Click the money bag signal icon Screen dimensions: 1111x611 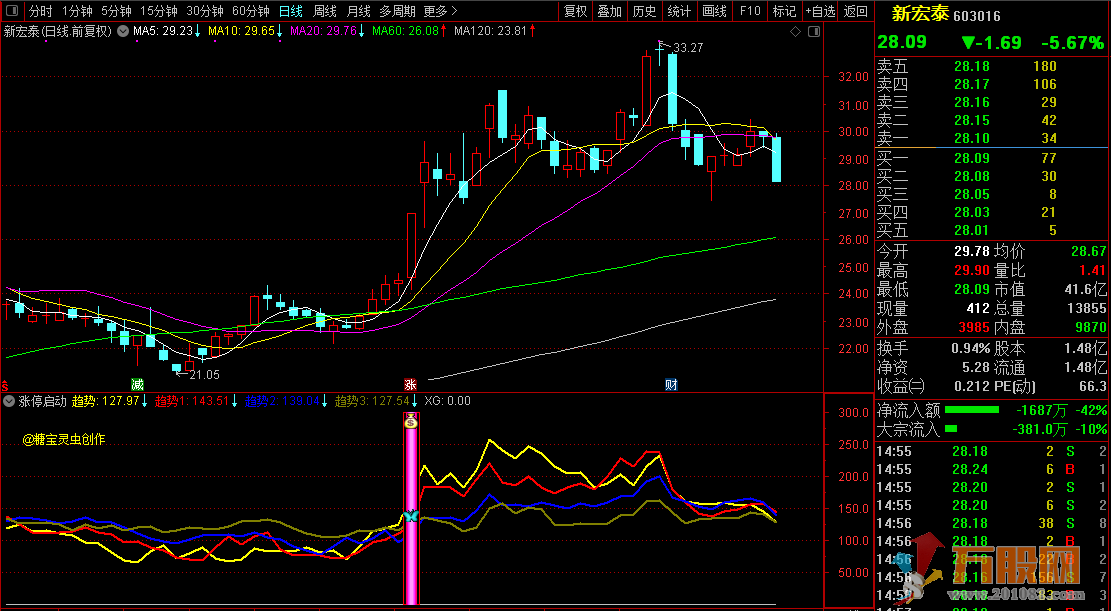pos(410,421)
